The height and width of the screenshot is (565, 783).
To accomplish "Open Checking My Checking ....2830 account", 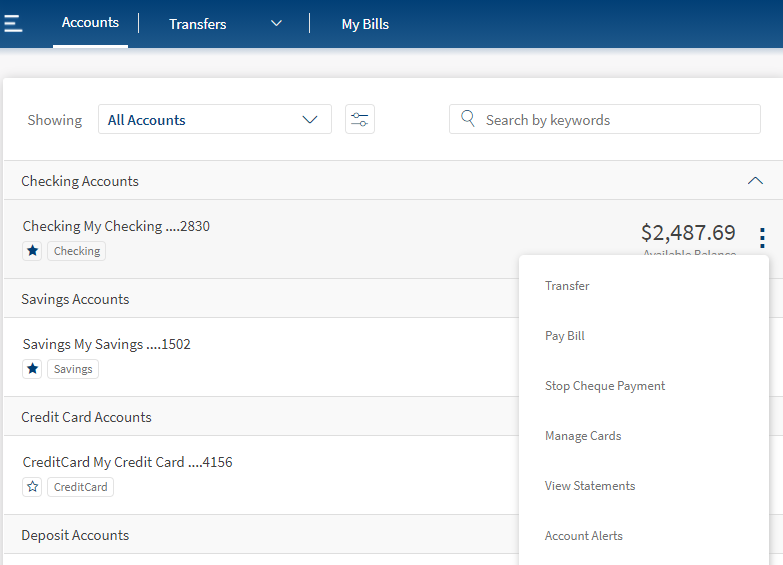I will 116,227.
